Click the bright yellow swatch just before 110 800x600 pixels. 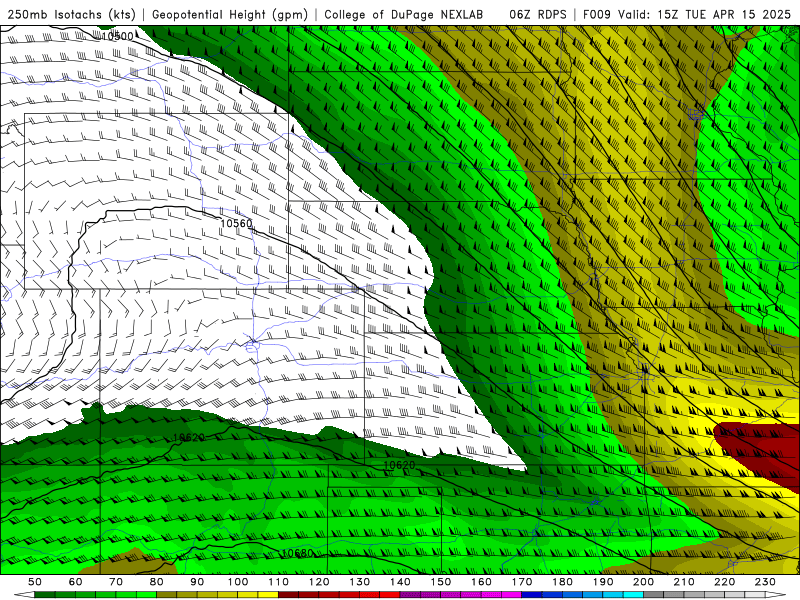(268, 595)
